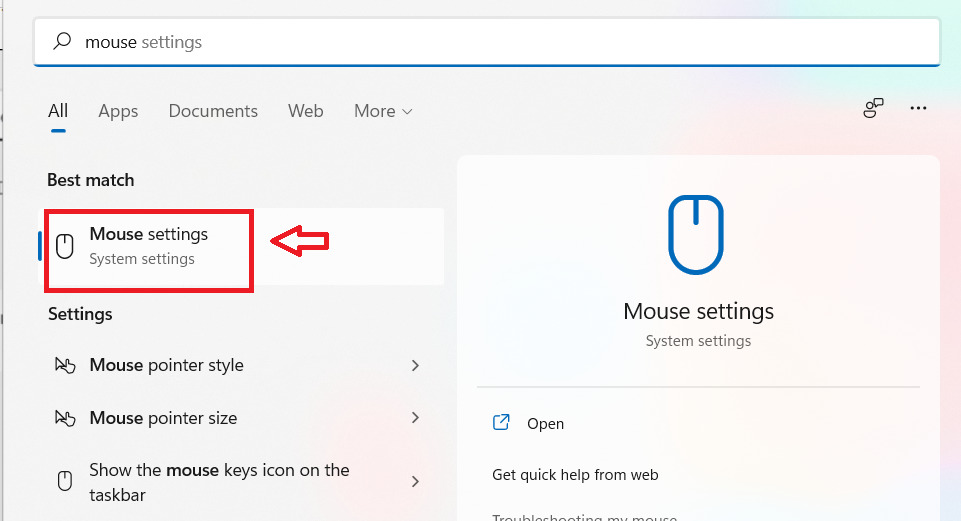Select the Web search tab
The image size is (961, 521).
pyautogui.click(x=306, y=111)
